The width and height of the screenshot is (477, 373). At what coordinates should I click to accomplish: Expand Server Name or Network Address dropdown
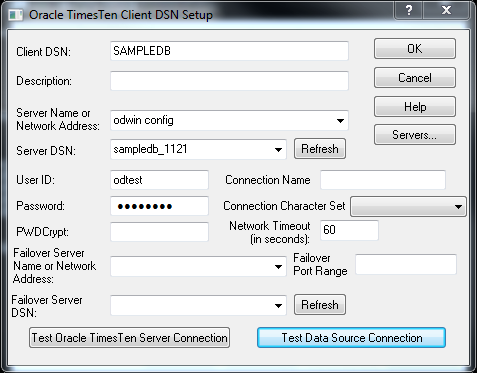pyautogui.click(x=340, y=120)
